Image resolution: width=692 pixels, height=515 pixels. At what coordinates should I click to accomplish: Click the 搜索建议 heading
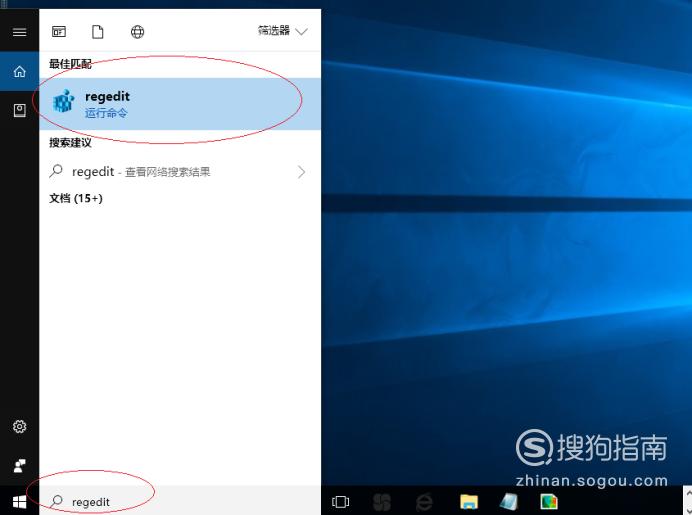coord(70,143)
